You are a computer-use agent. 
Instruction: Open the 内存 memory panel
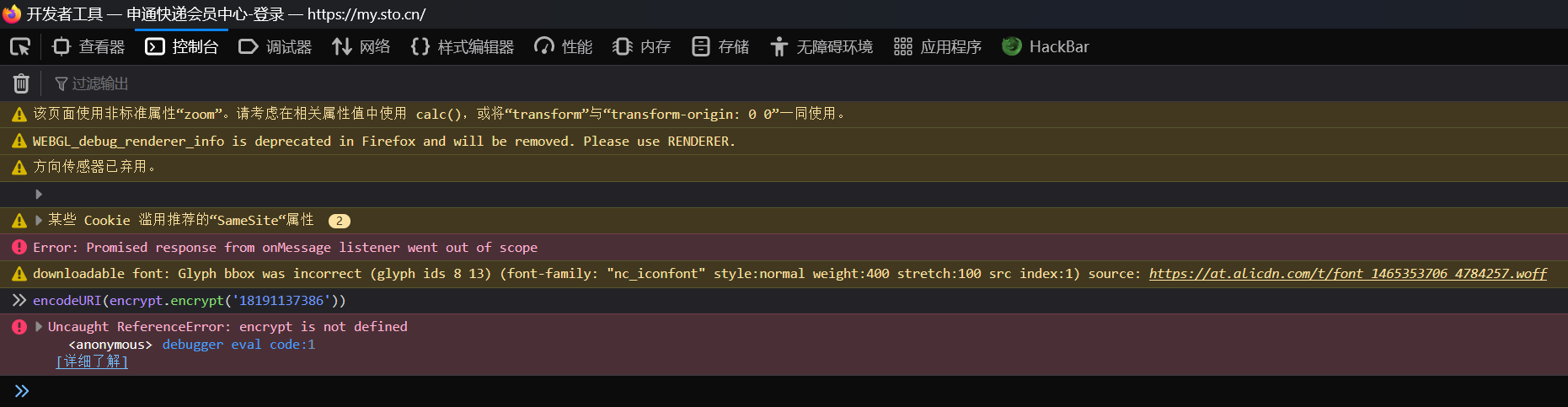(642, 47)
